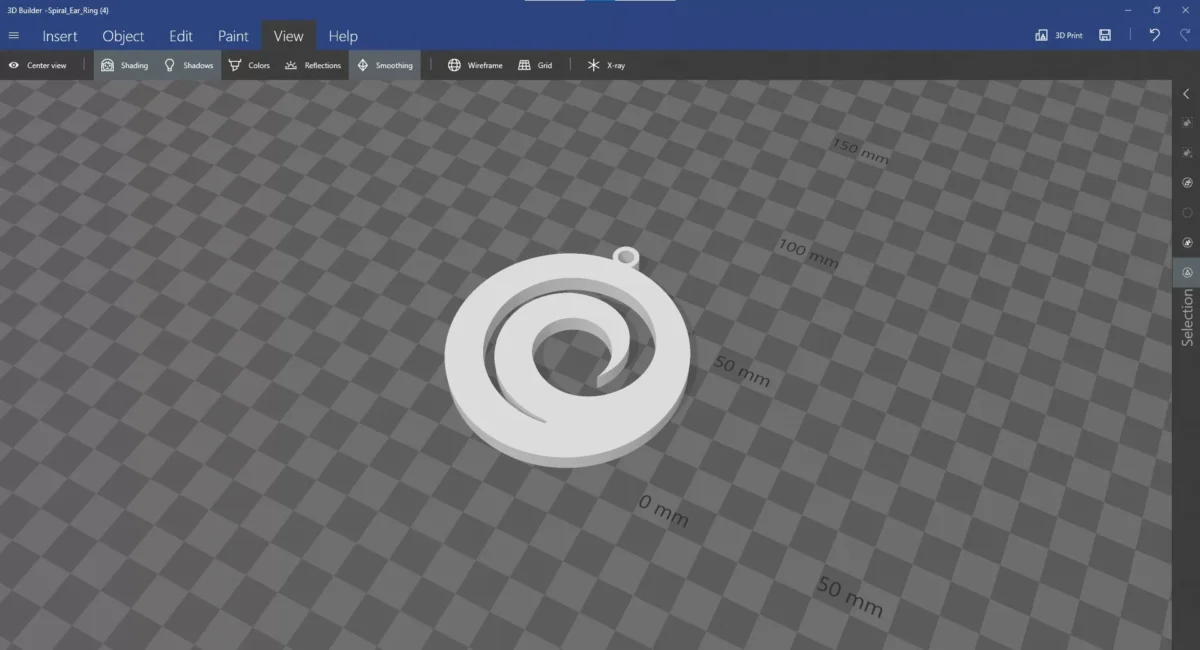Undo the last action
1200x650 pixels.
tap(1155, 35)
